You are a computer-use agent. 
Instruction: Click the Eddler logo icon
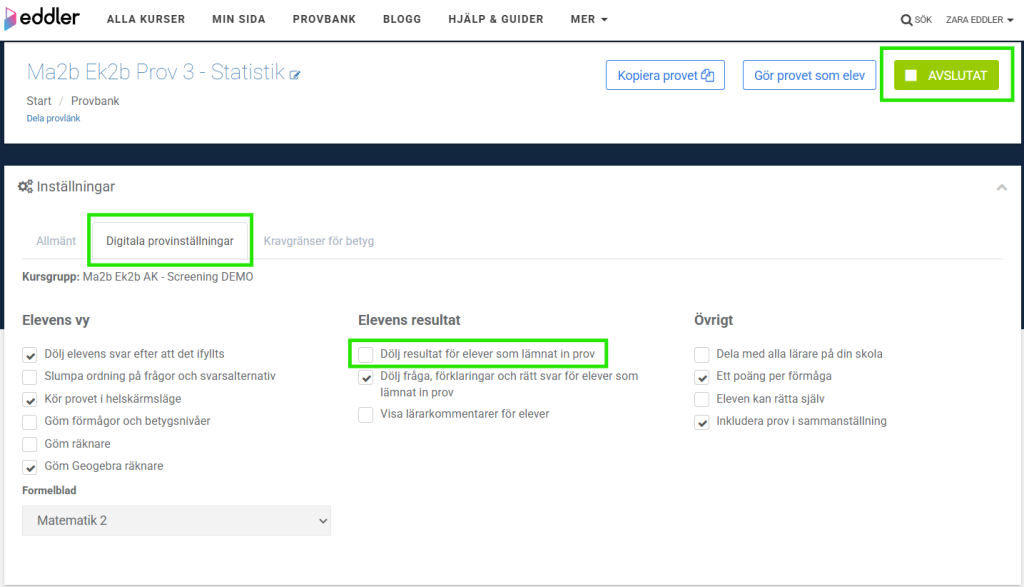pos(12,19)
